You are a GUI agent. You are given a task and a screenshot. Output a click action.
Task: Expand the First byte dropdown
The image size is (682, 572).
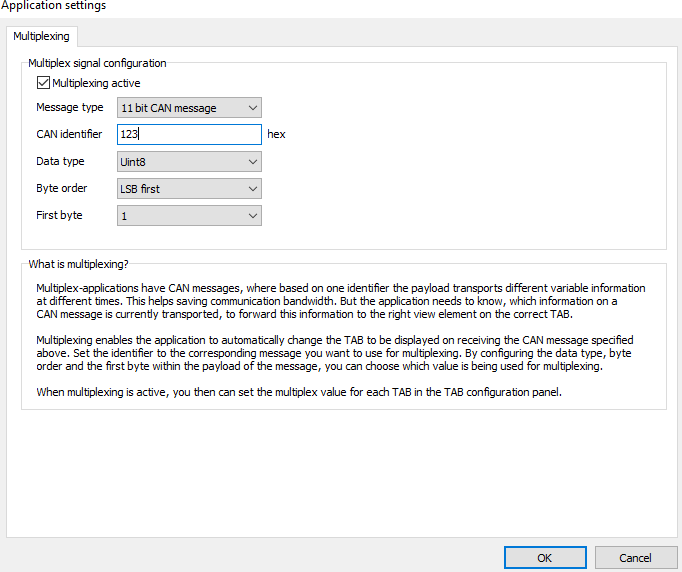tap(189, 215)
